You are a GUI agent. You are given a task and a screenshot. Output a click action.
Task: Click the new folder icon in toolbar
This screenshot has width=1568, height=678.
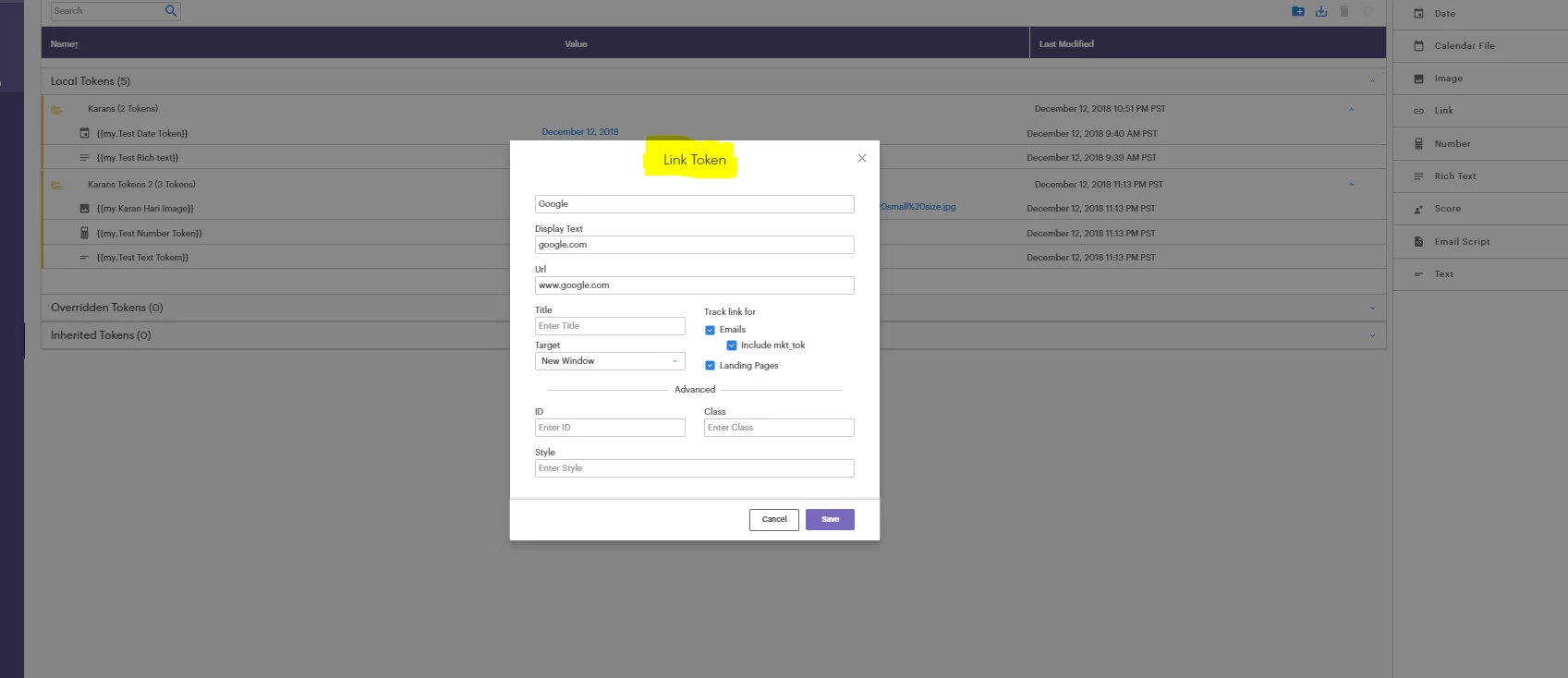(x=1298, y=11)
